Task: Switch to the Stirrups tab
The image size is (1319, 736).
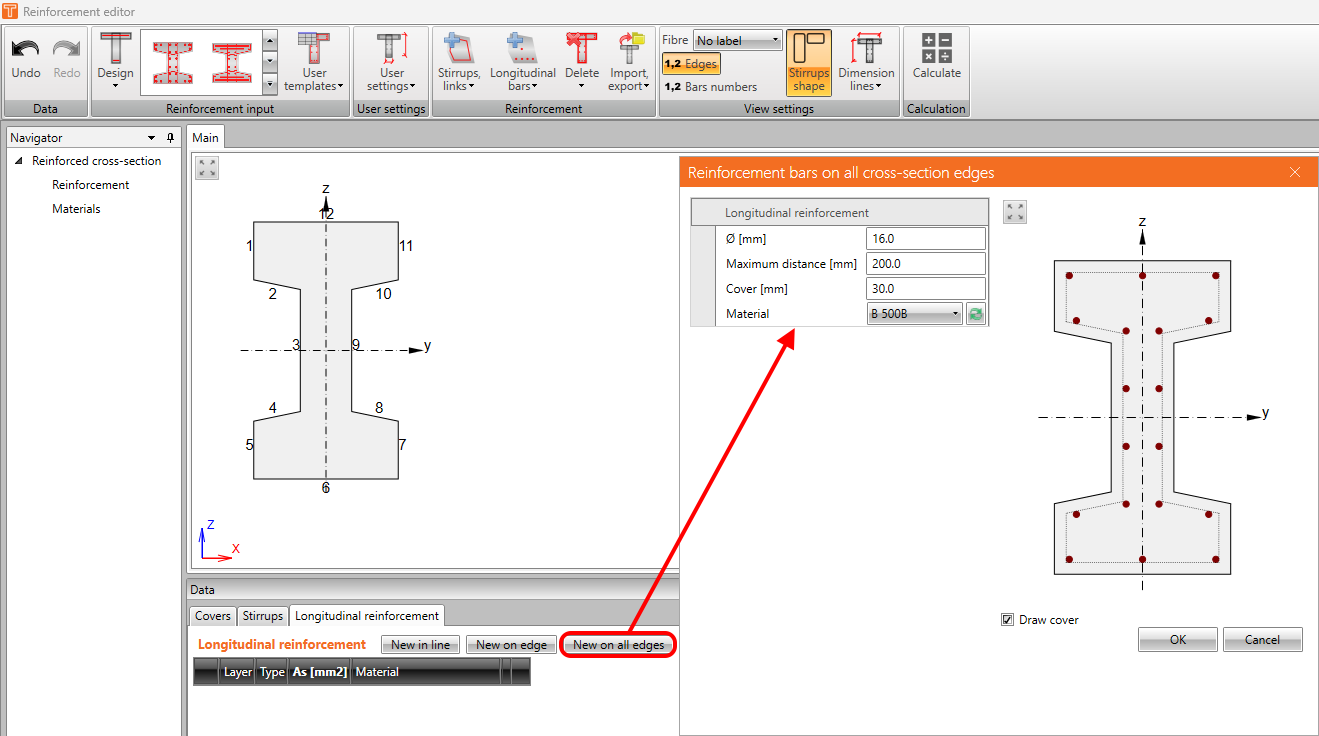Action: (x=263, y=616)
